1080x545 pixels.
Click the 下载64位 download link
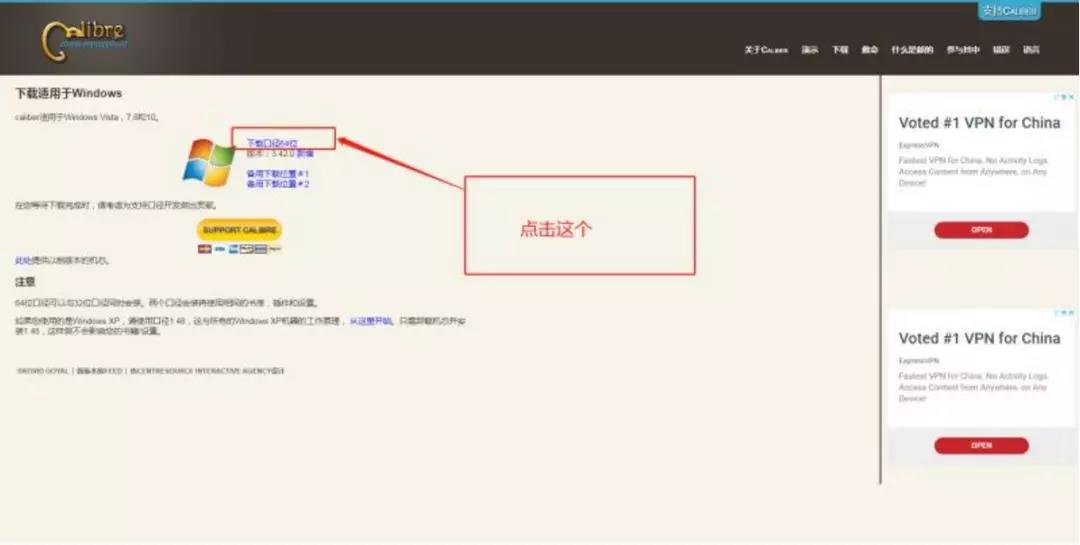tap(272, 143)
